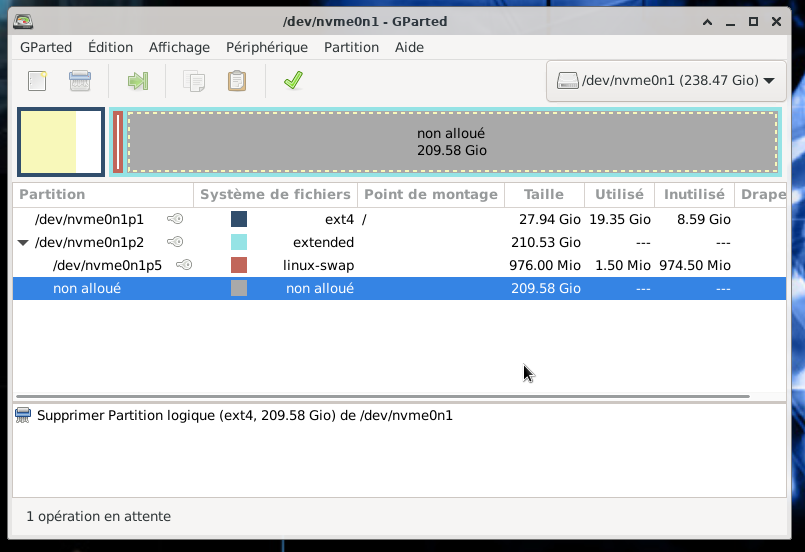Click the Resize/Move partition toolbar icon
Viewport: 805px width, 552px height.
pos(137,81)
